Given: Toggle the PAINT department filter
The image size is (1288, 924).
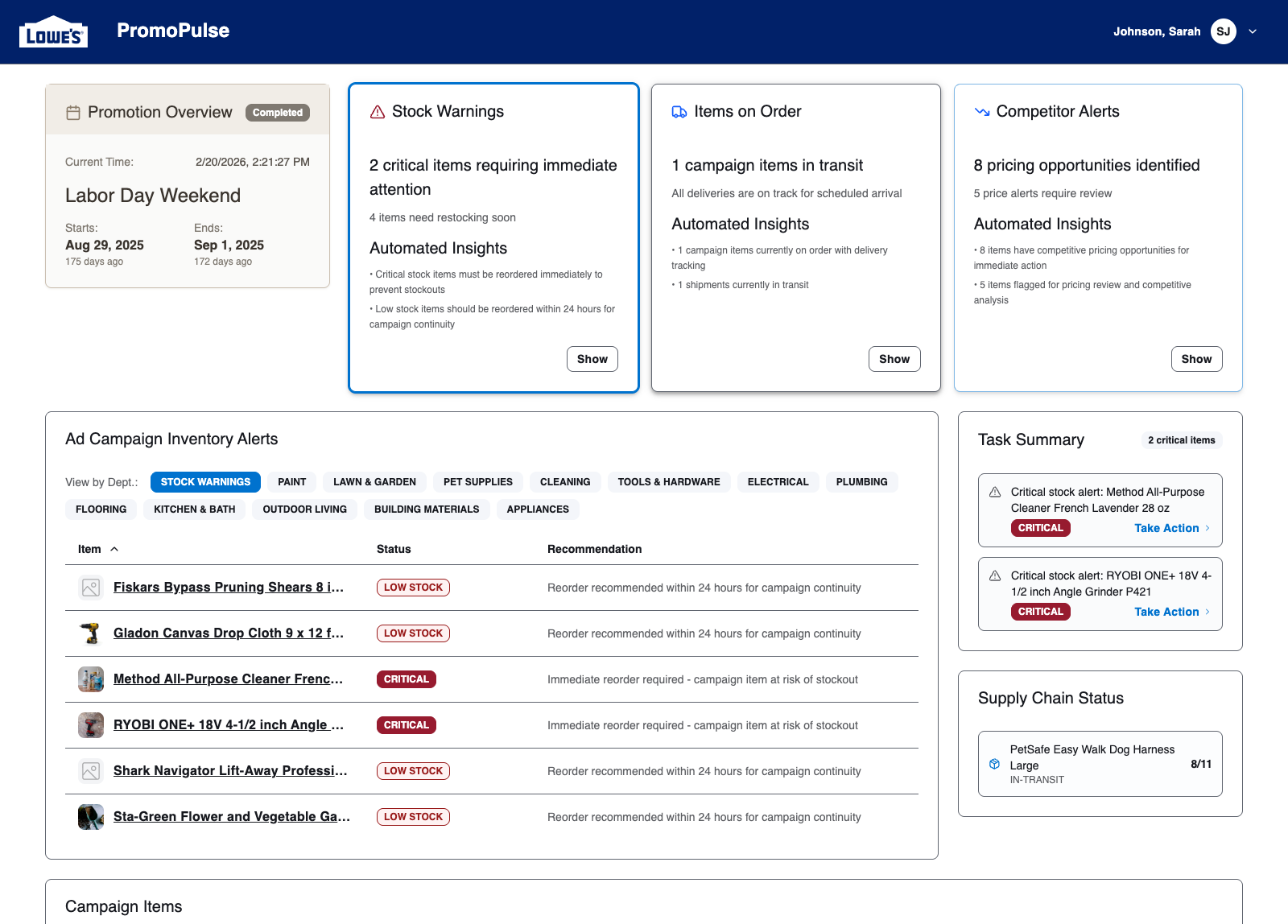Looking at the screenshot, I should 291,481.
